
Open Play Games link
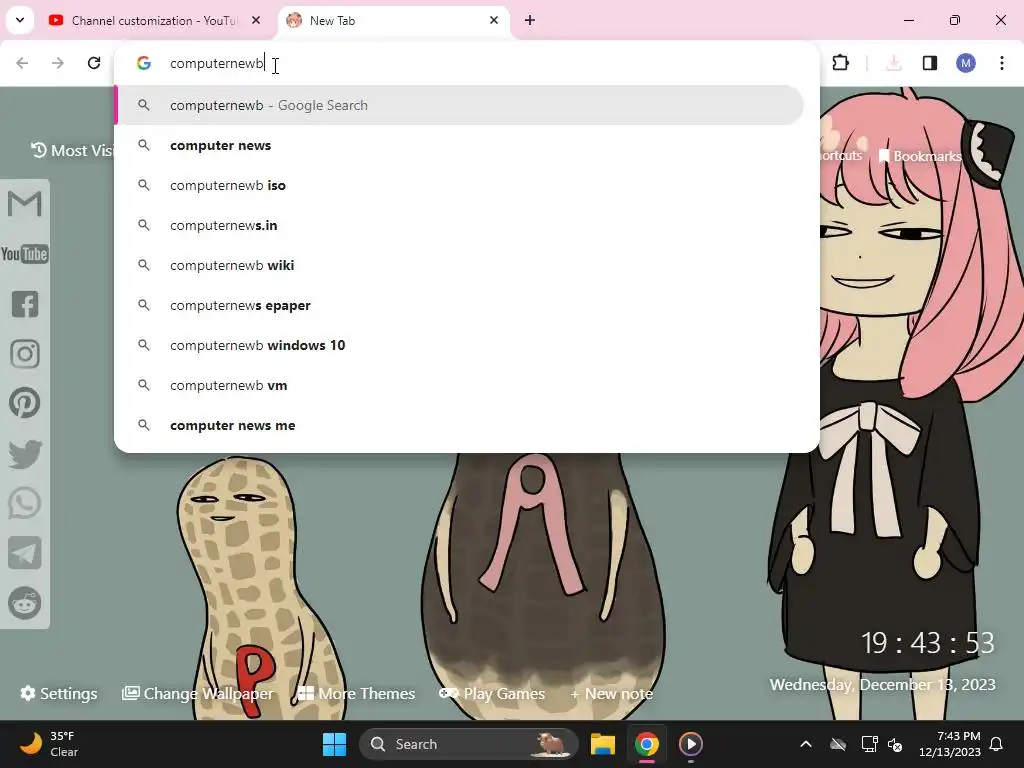pyautogui.click(x=492, y=694)
